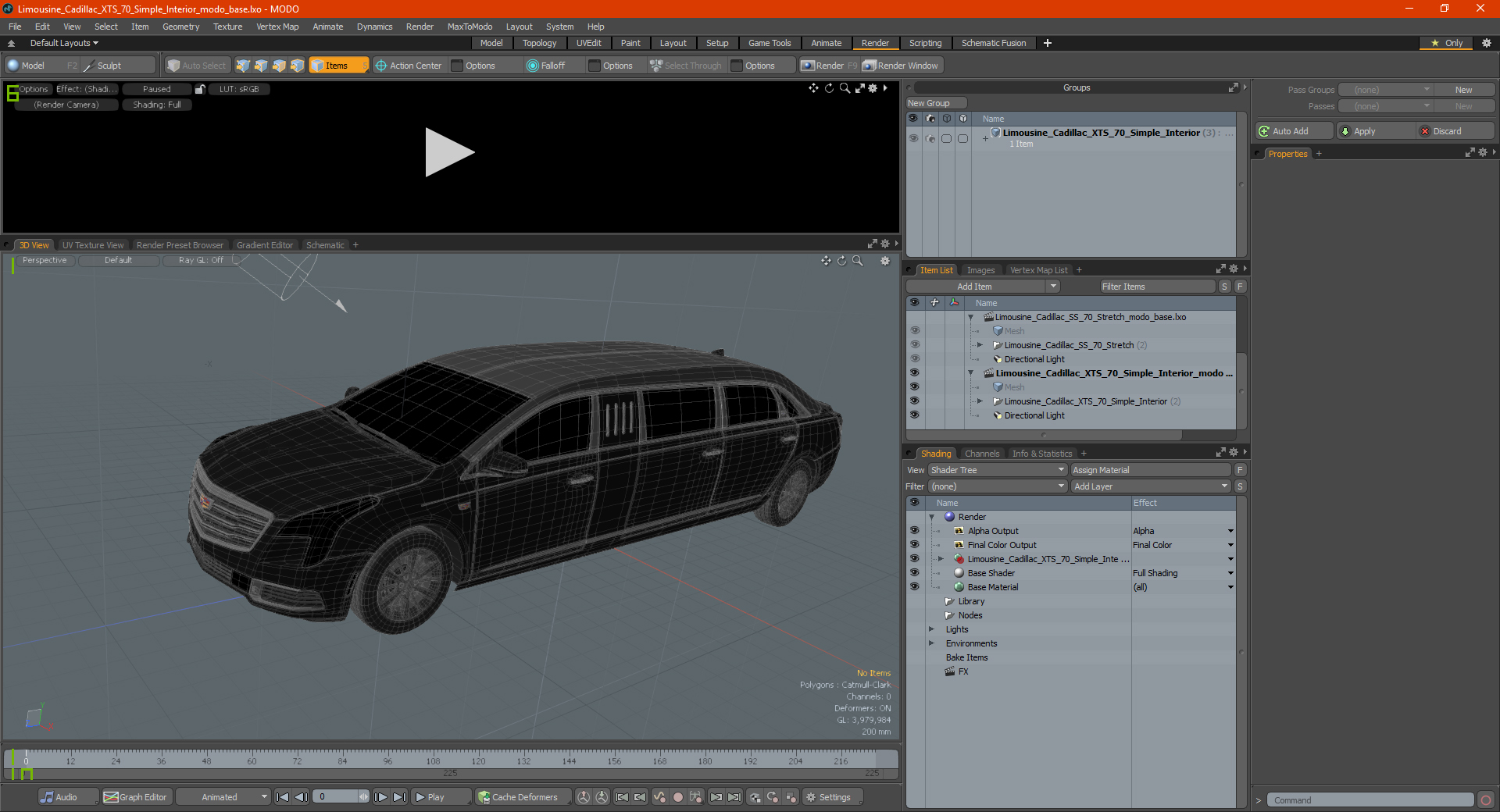Open the Animated keying mode dropdown
Viewport: 1500px width, 812px height.
[223, 797]
